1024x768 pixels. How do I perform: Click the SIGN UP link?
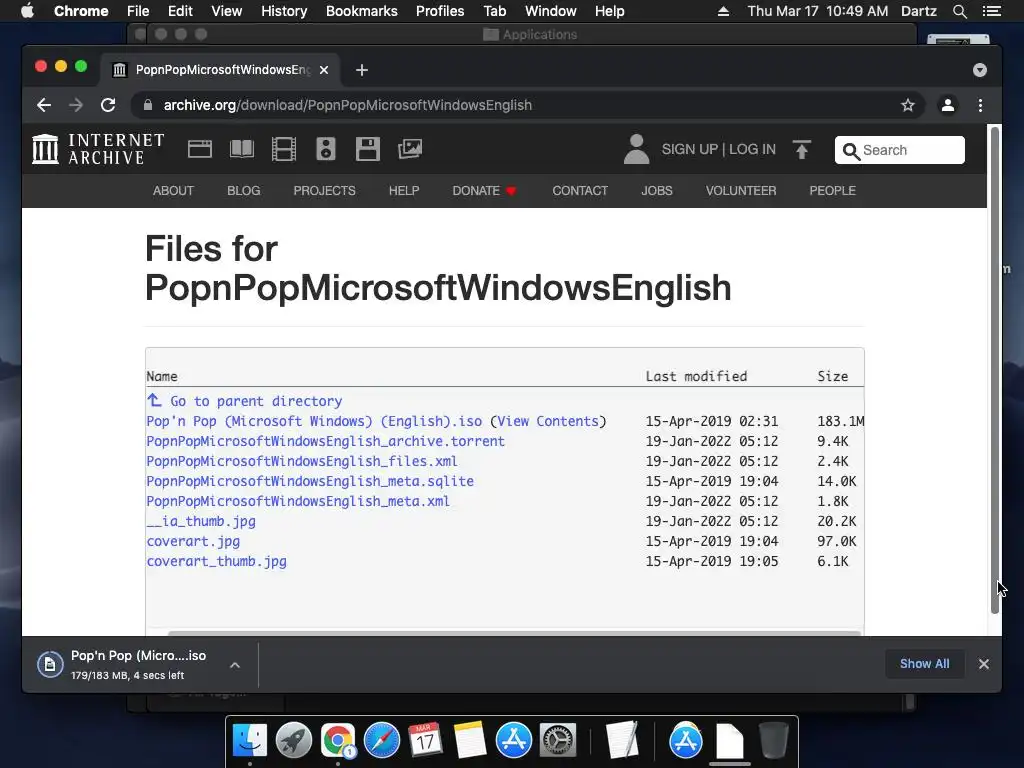pyautogui.click(x=690, y=150)
